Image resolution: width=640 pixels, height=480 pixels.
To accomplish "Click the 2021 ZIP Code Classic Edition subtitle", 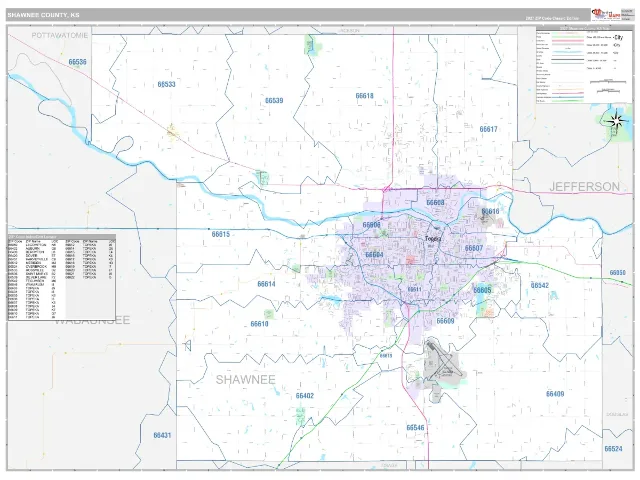I will [x=552, y=18].
